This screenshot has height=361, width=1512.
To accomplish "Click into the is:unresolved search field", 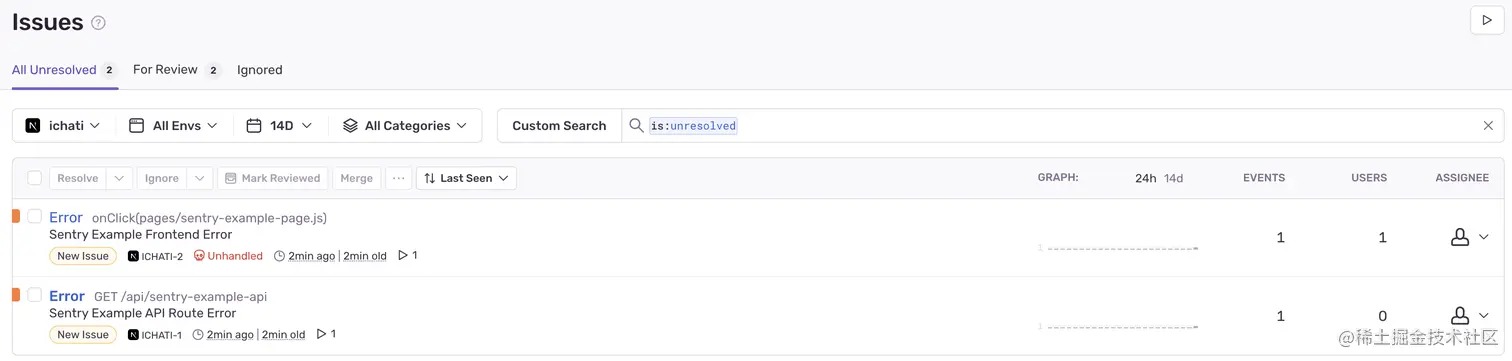I will coord(1060,126).
